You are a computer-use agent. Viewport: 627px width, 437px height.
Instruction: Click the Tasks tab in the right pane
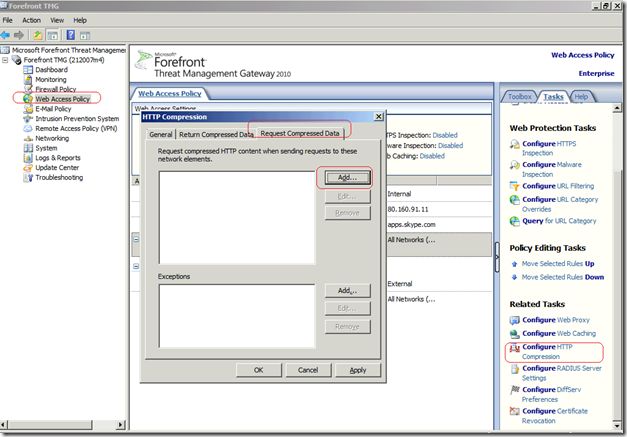[553, 96]
